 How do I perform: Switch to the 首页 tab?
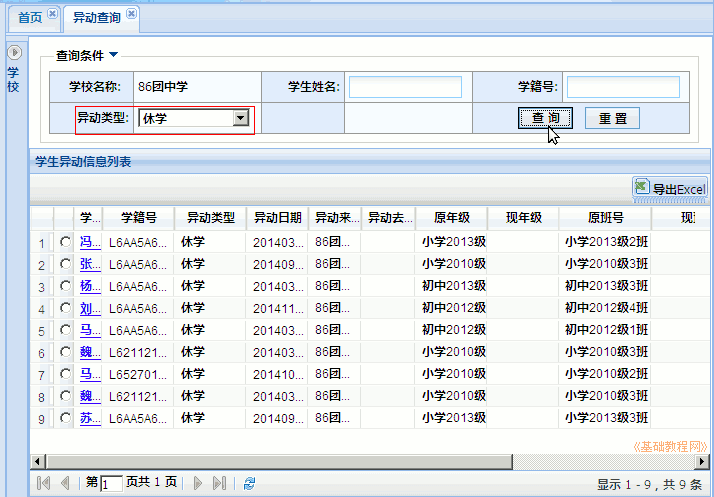coord(30,18)
